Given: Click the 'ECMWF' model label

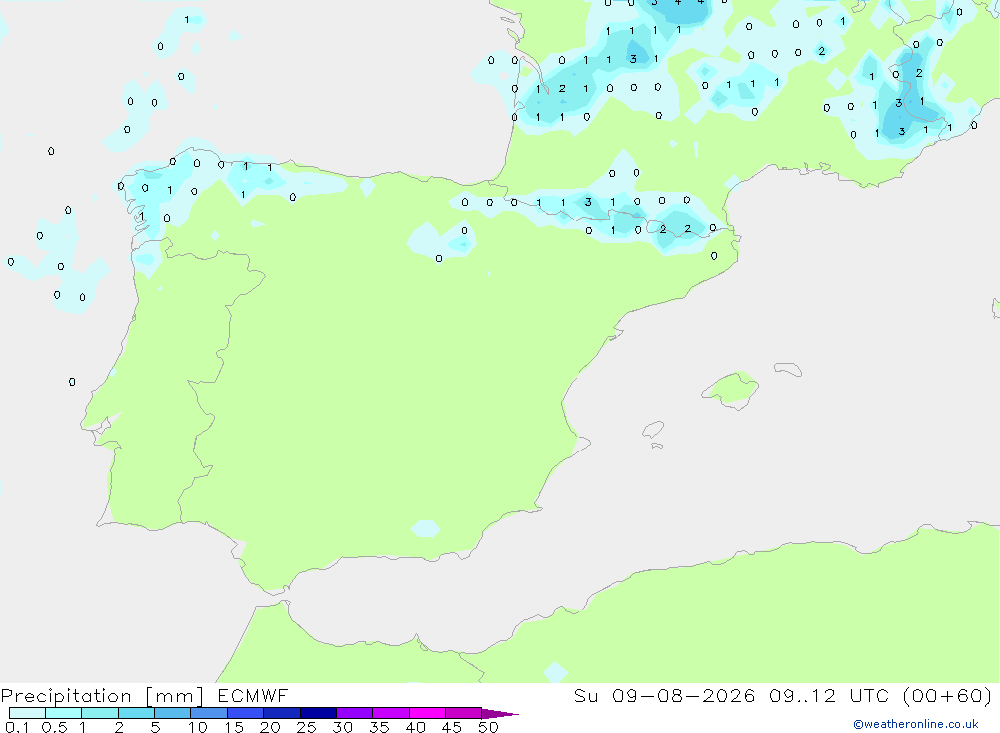Looking at the screenshot, I should tap(253, 695).
